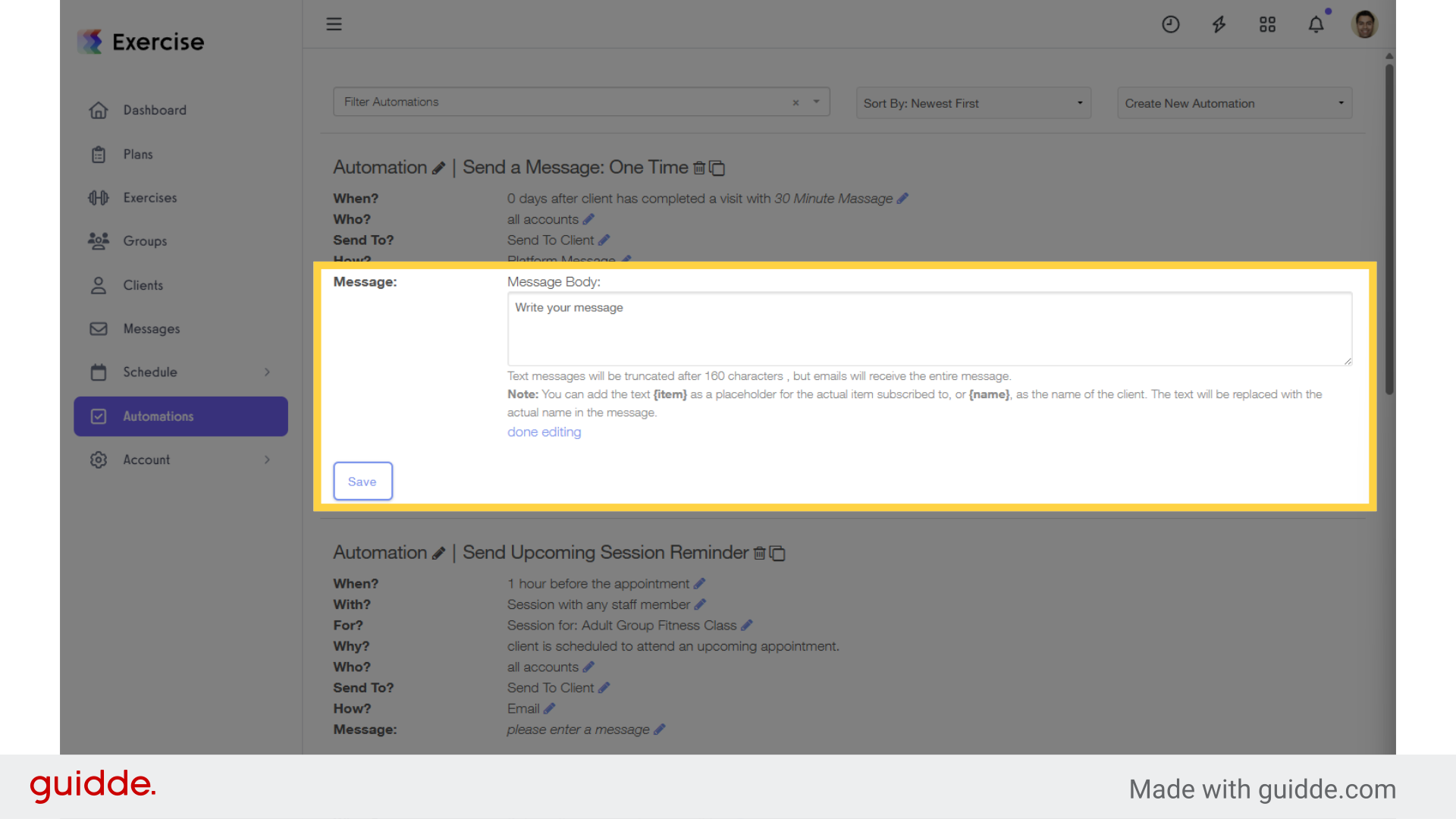Click the Write your message text area
Screen dimensions: 1456x819
(929, 329)
